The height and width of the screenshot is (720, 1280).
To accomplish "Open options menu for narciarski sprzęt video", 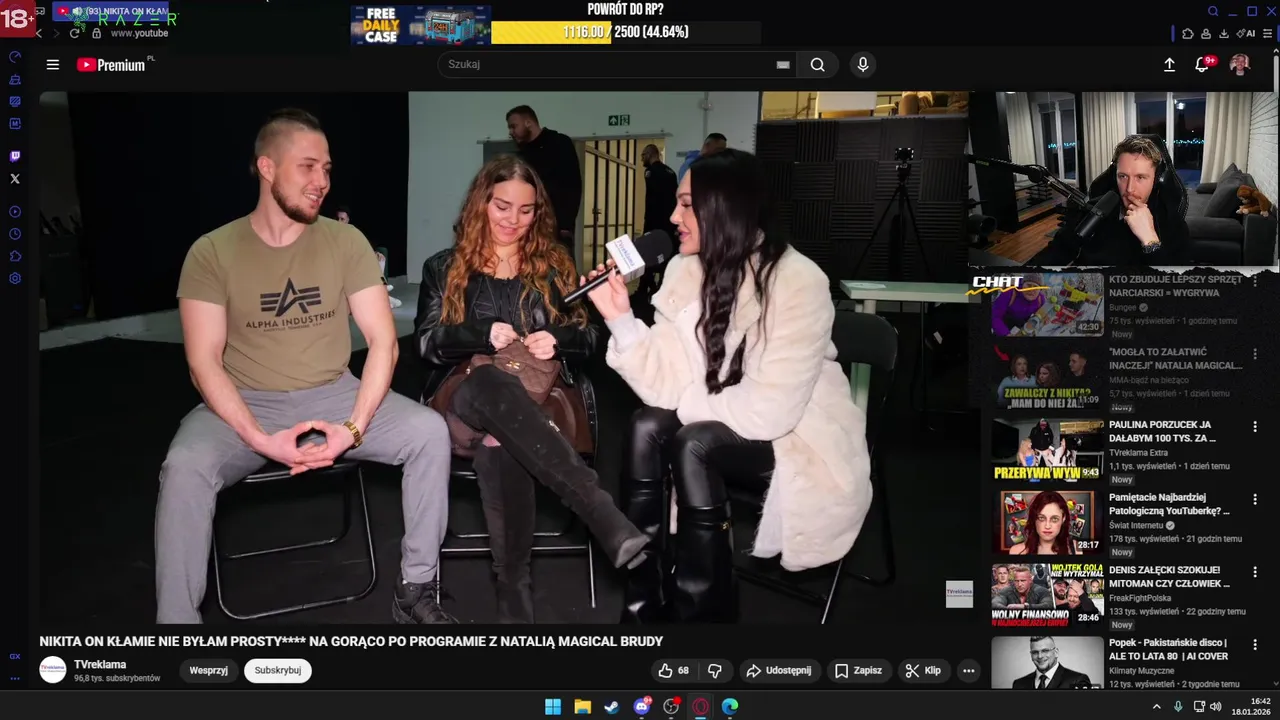I will [1255, 281].
